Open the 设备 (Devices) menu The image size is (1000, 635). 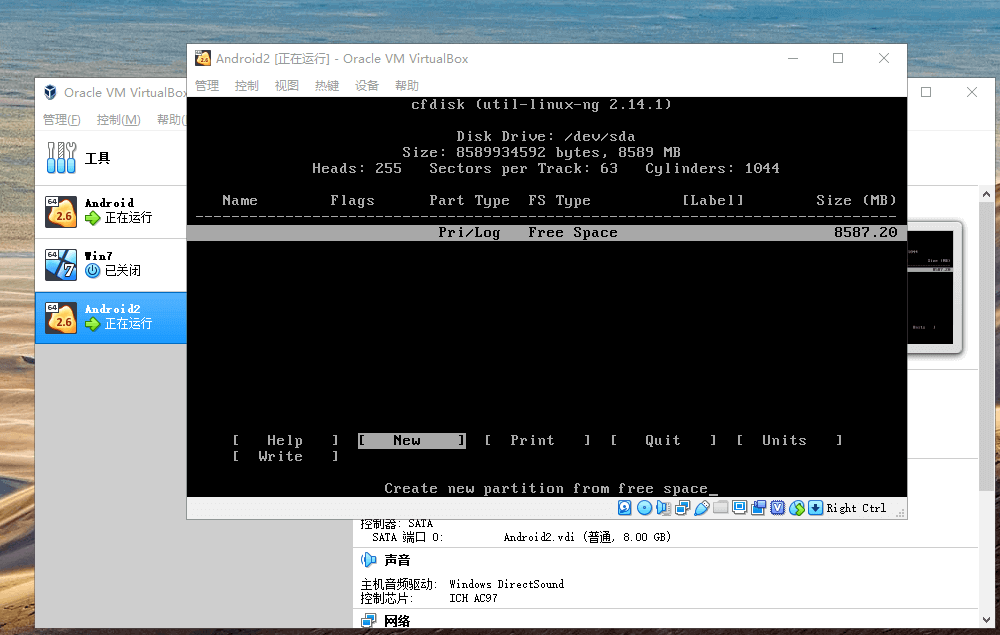(x=367, y=86)
